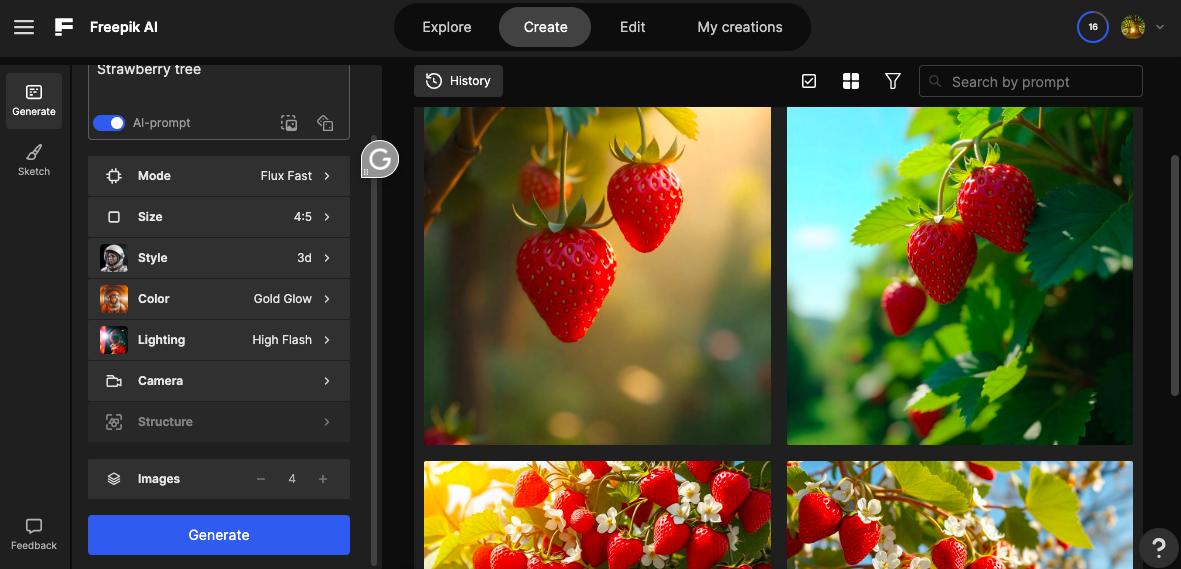
Task: Click the search magnifier icon
Action: (935, 81)
